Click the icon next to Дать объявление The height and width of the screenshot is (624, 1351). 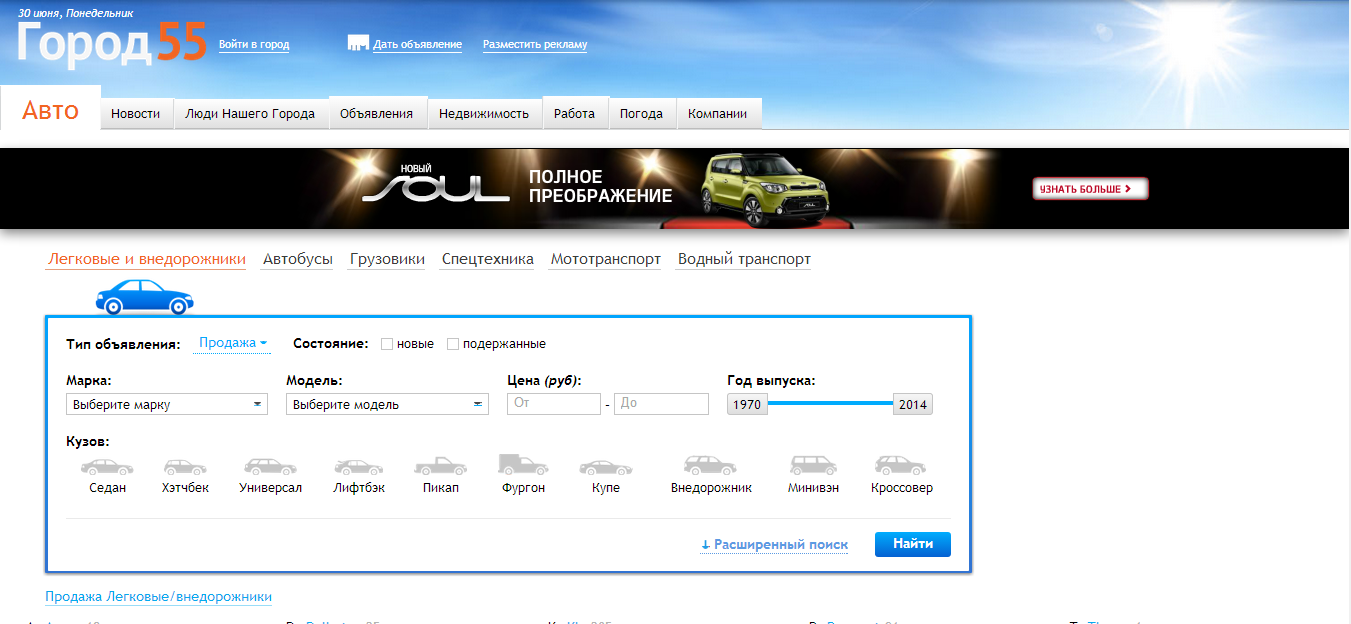click(x=358, y=44)
